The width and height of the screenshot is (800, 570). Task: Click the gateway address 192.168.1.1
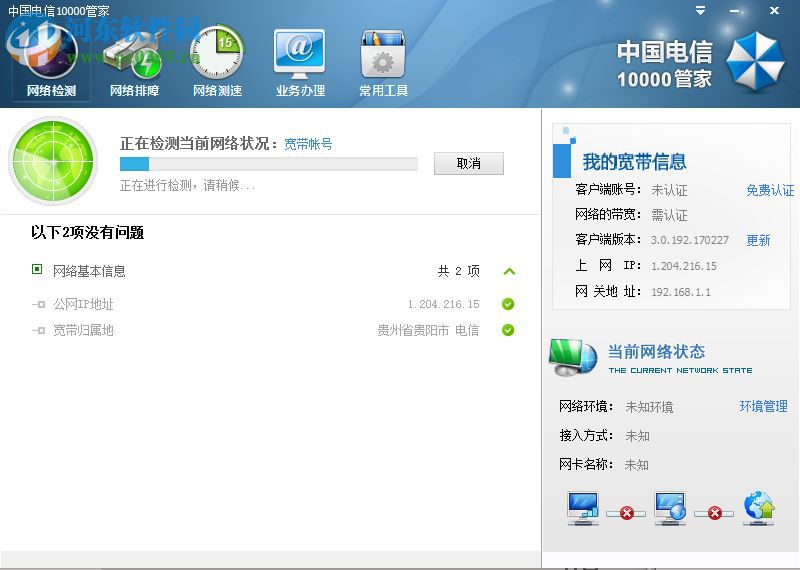(x=681, y=292)
